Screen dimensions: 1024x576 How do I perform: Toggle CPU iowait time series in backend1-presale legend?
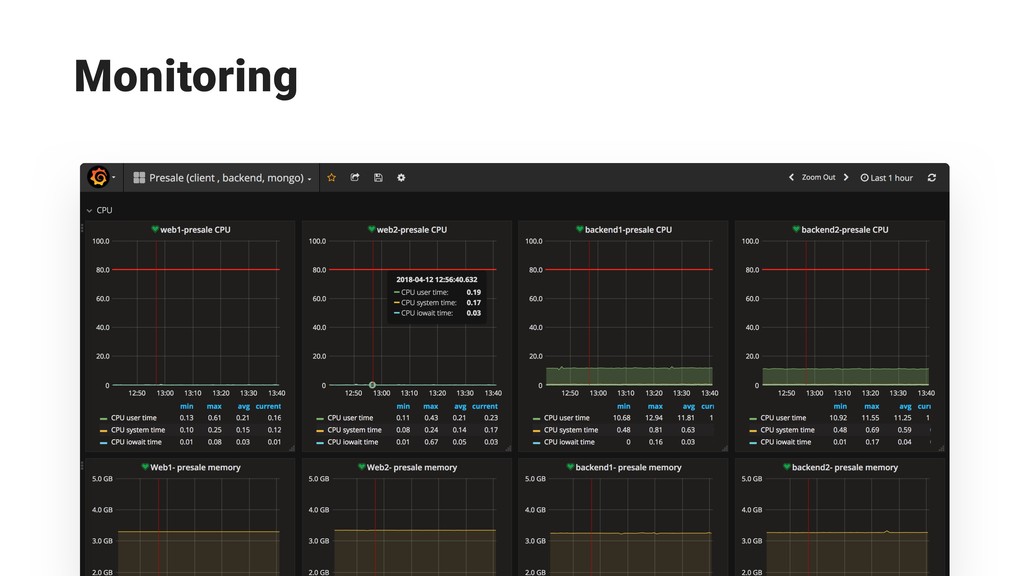[570, 442]
